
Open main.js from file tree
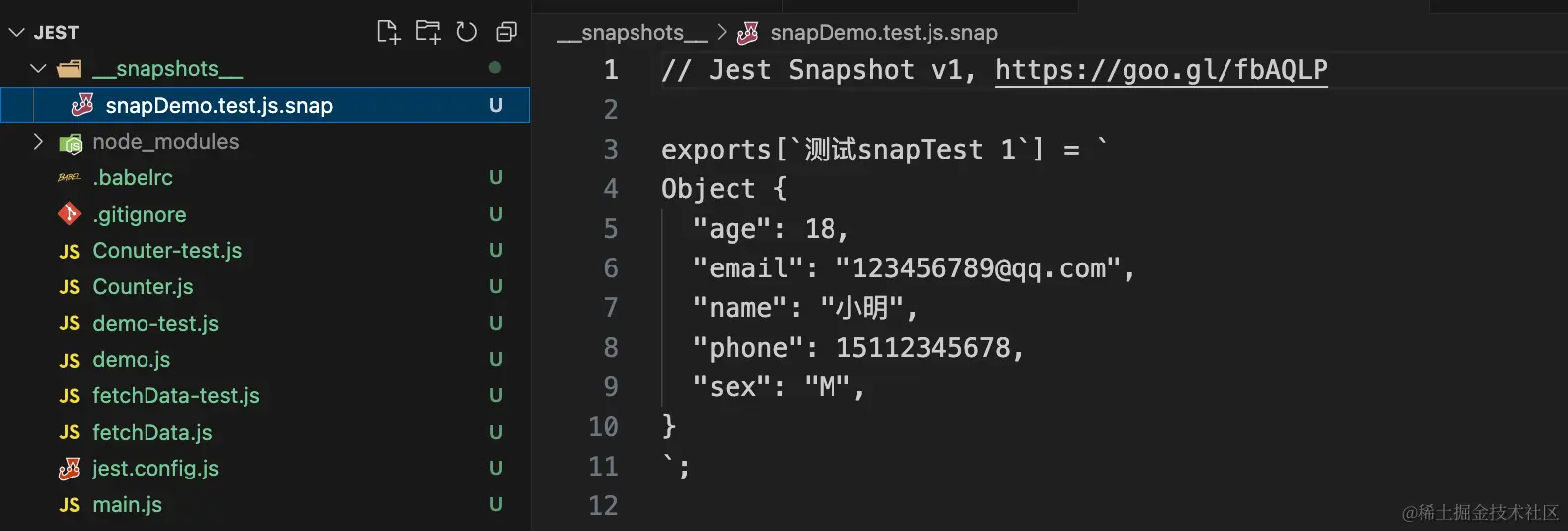click(127, 505)
